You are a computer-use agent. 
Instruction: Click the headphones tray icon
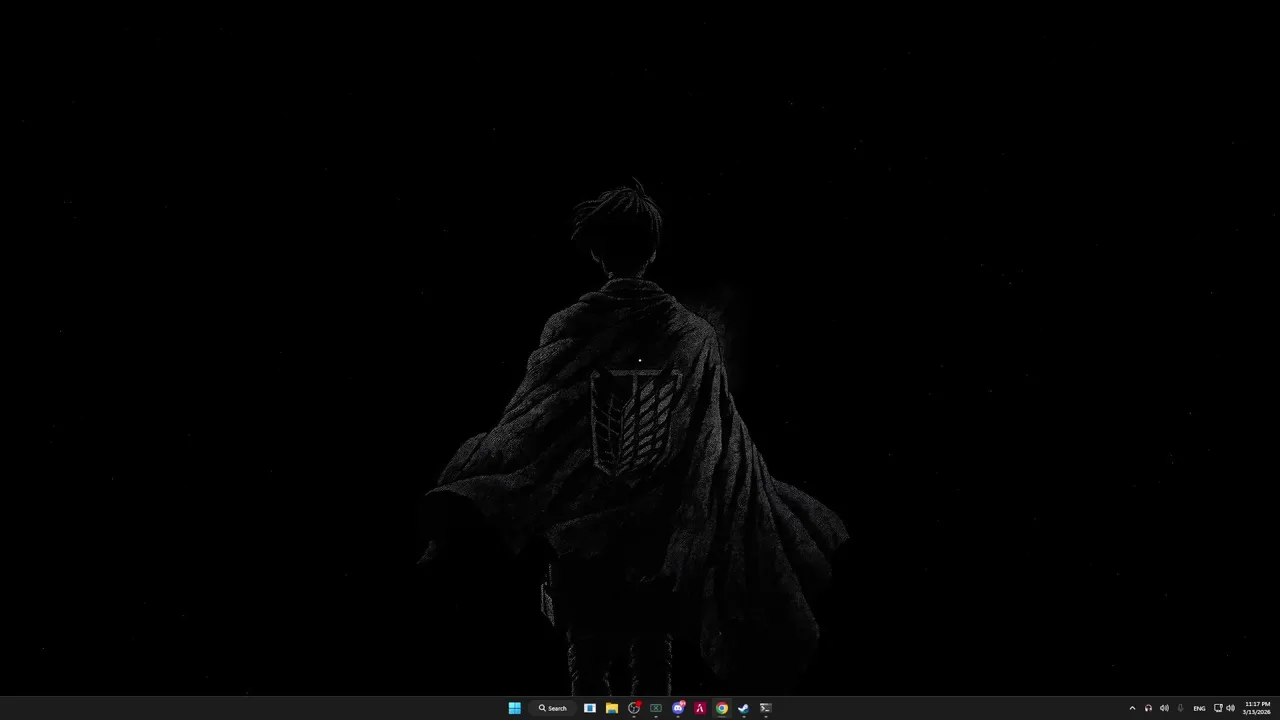click(x=1148, y=708)
